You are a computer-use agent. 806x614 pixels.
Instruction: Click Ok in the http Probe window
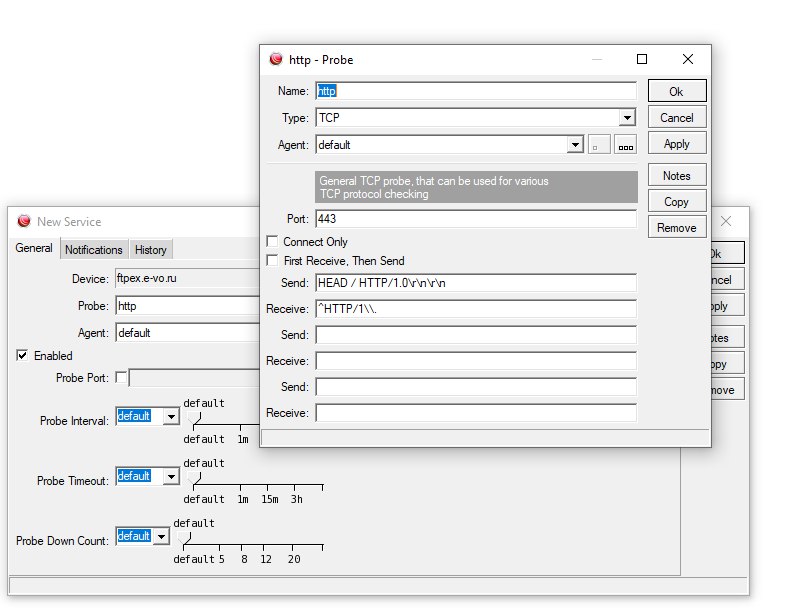coord(677,92)
